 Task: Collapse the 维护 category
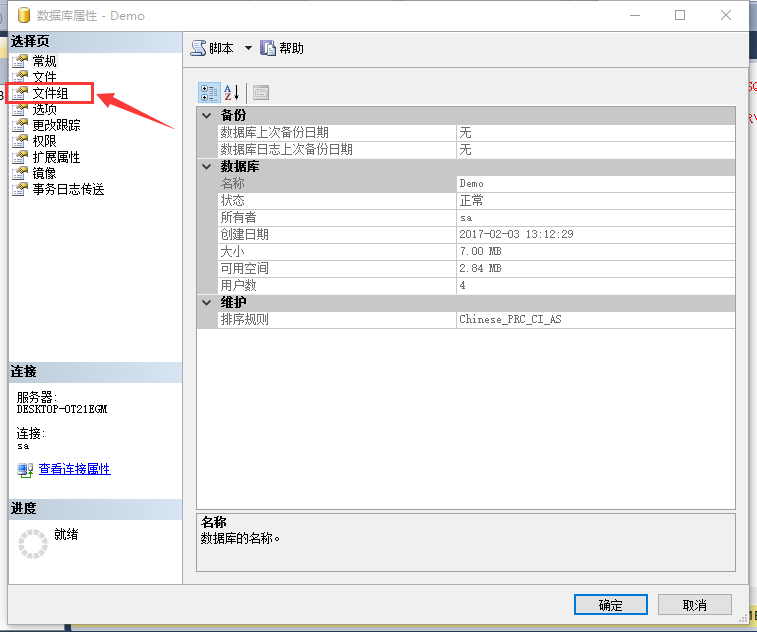click(x=207, y=302)
